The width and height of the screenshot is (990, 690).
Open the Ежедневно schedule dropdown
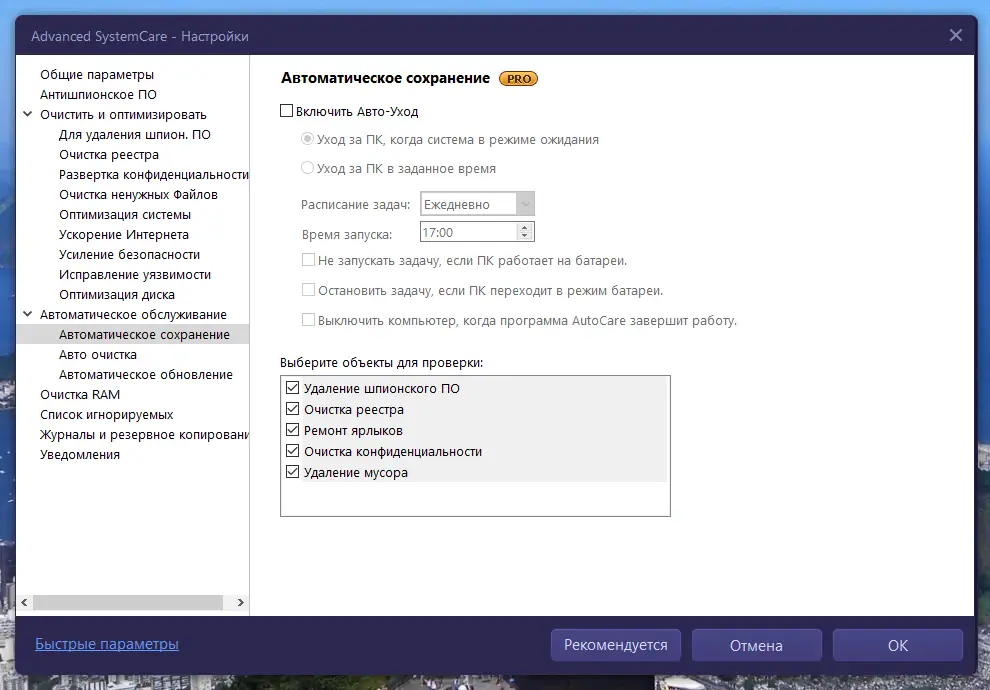pos(524,203)
